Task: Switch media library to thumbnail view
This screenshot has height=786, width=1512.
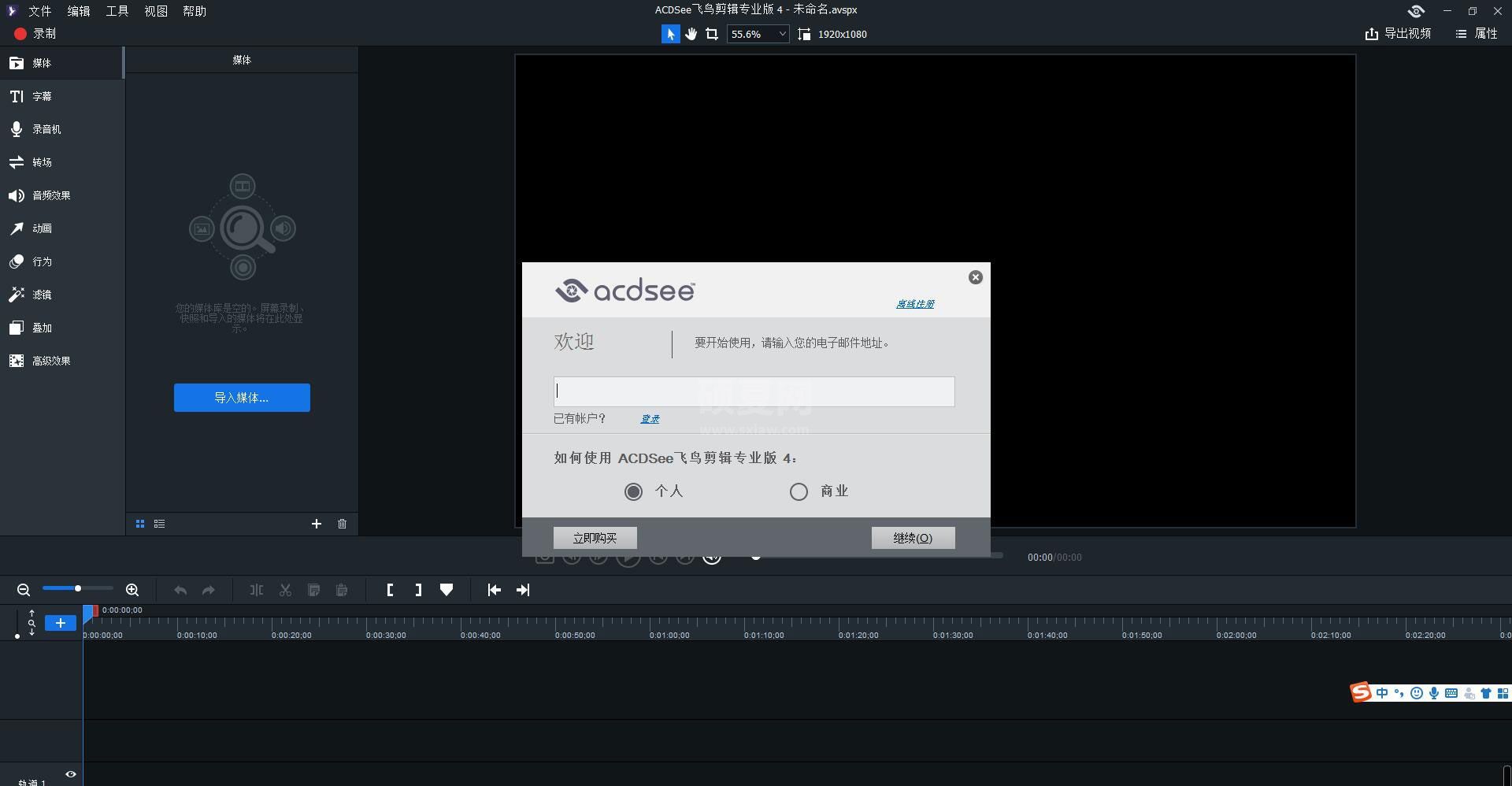Action: (x=140, y=524)
